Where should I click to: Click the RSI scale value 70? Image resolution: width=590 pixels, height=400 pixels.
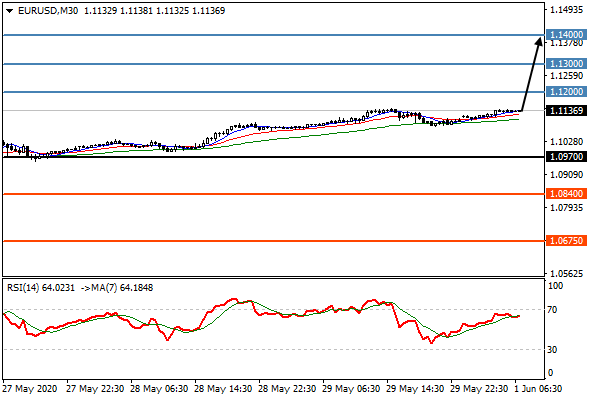point(552,310)
